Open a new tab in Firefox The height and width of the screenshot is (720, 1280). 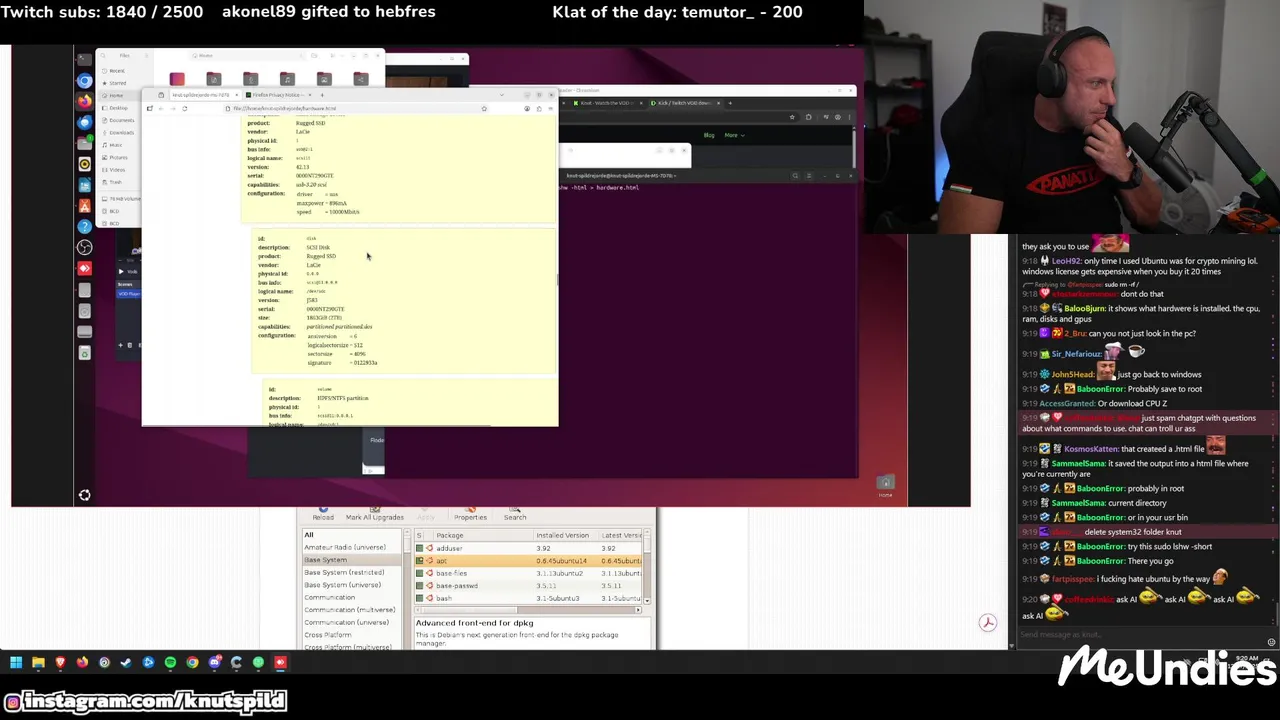pyautogui.click(x=322, y=95)
